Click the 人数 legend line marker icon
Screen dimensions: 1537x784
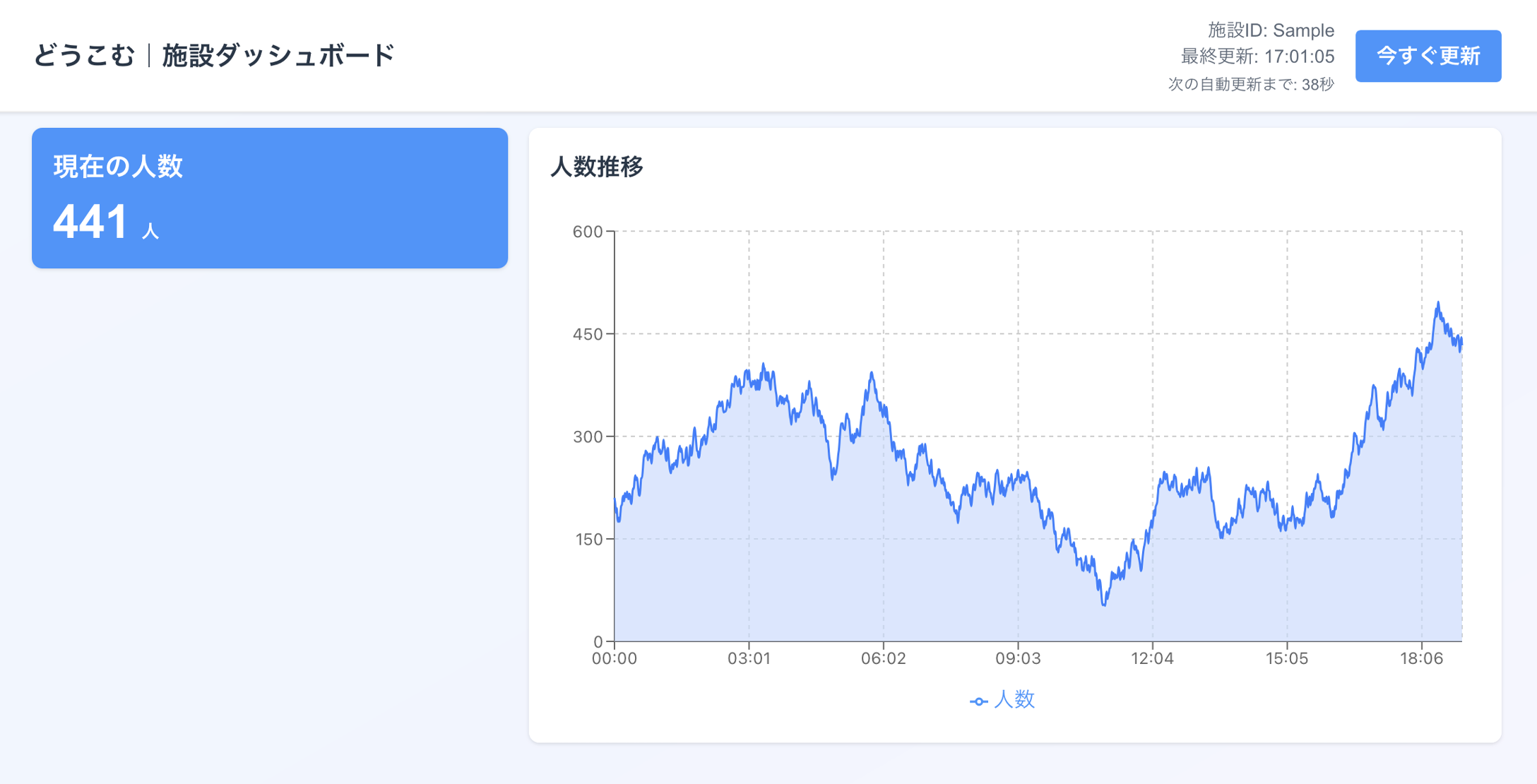[x=978, y=701]
